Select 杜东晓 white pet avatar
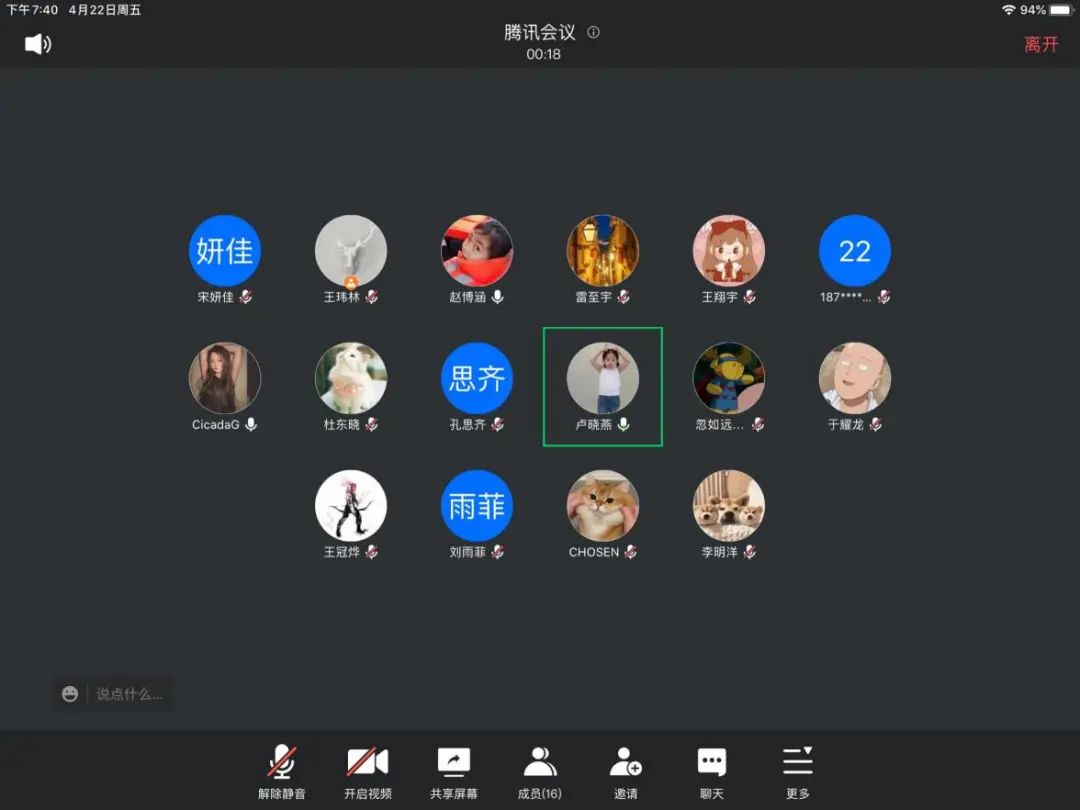The height and width of the screenshot is (810, 1080). 351,378
